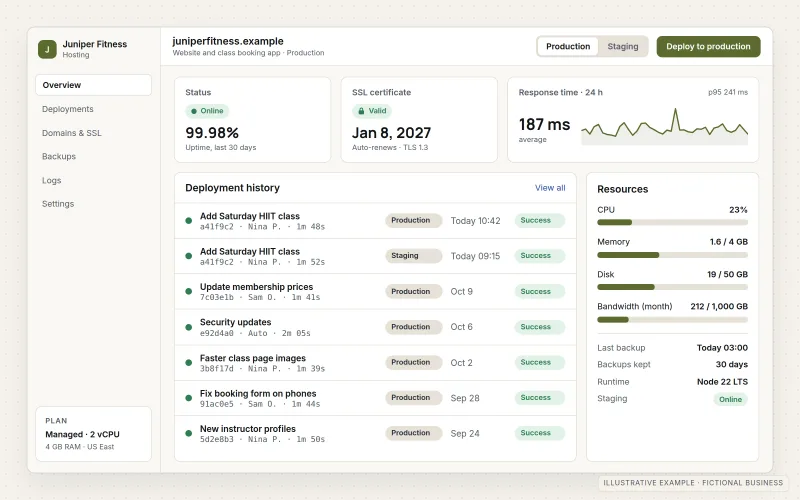Click the status dot beside Security updates
This screenshot has height=500, width=800.
tap(189, 327)
